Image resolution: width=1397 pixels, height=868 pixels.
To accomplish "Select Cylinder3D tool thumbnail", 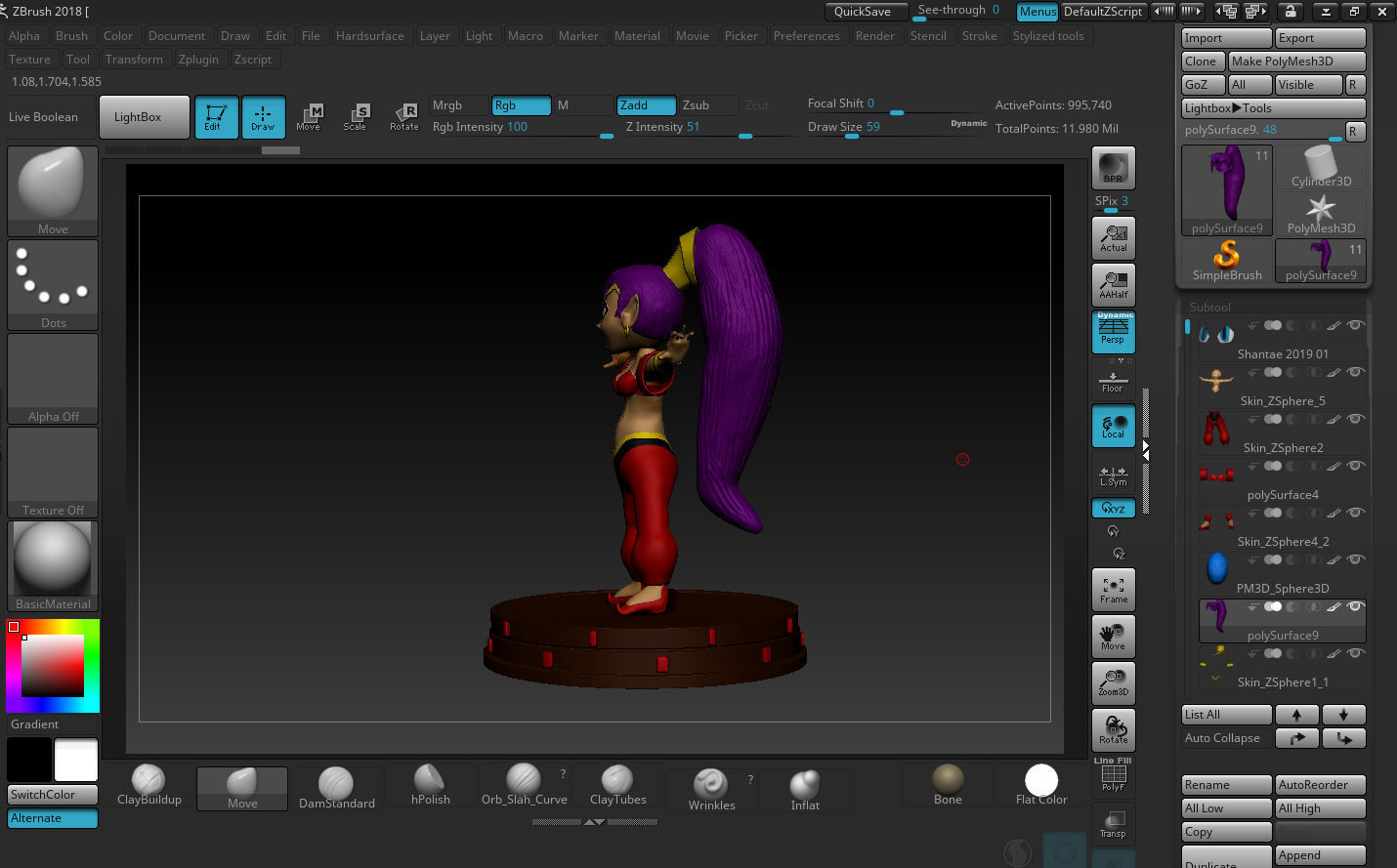I will [x=1321, y=167].
